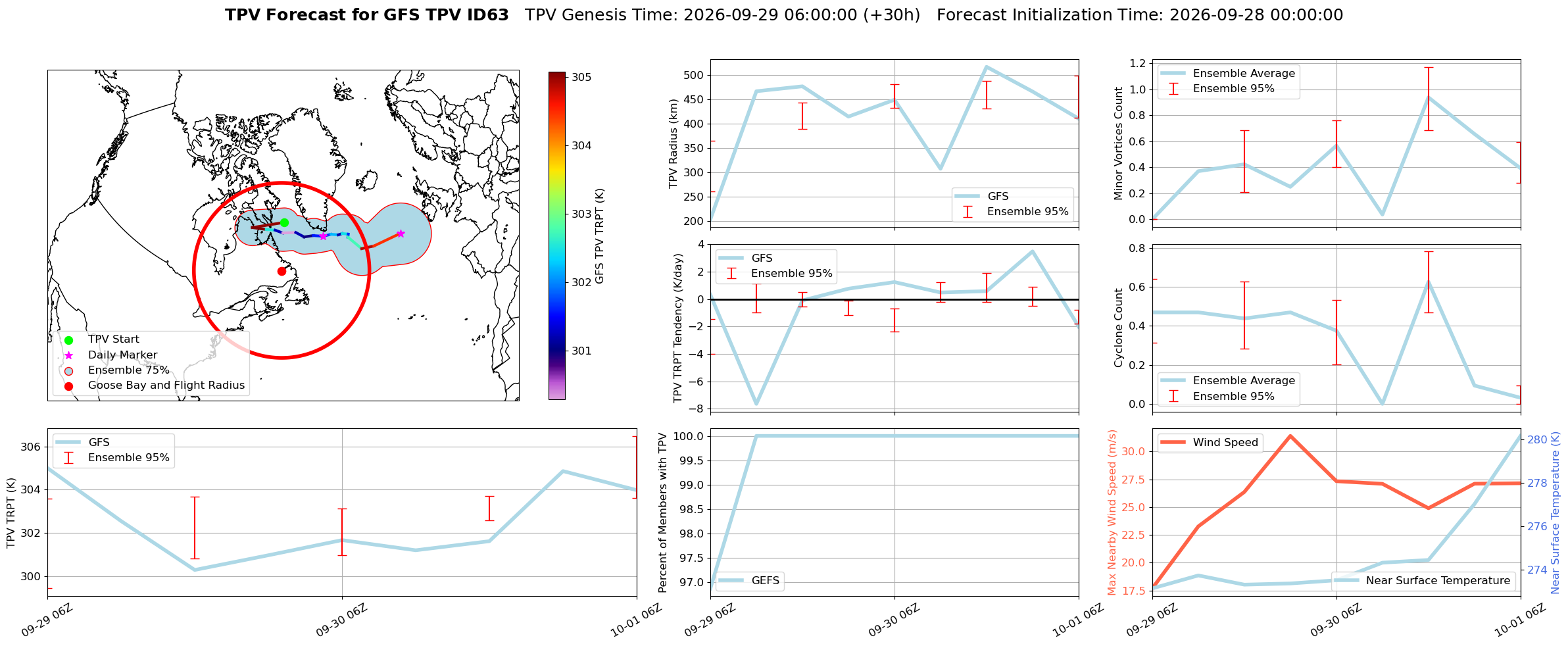
Task: Click the GFS legend entry in TPV TRPT plot
Action: 82,443
